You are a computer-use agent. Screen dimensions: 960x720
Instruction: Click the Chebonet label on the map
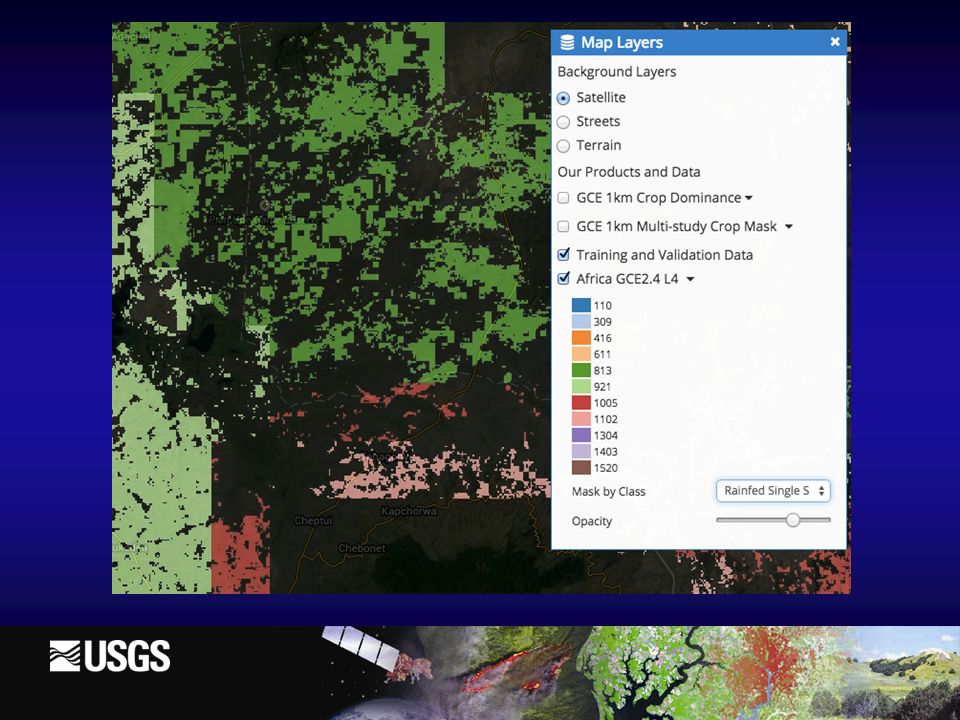362,548
